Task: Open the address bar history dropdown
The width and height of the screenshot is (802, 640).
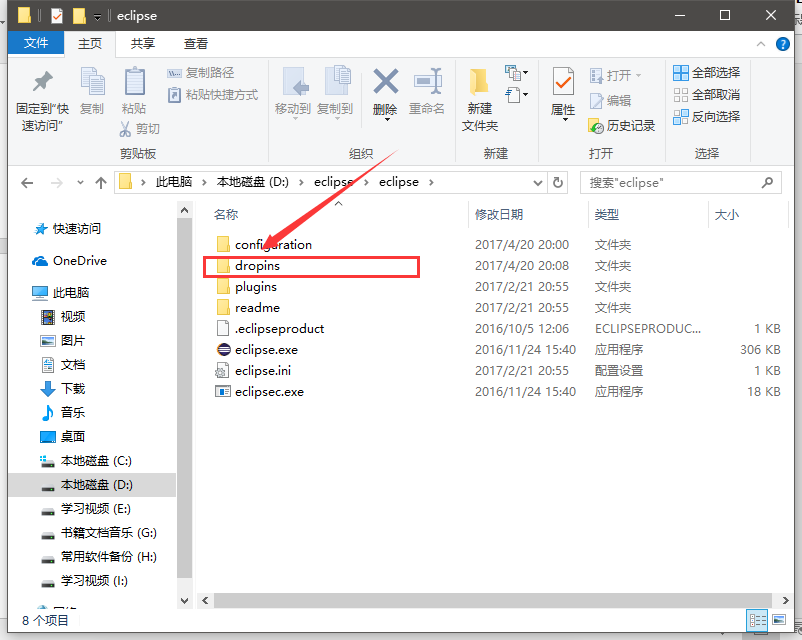Action: coord(538,183)
